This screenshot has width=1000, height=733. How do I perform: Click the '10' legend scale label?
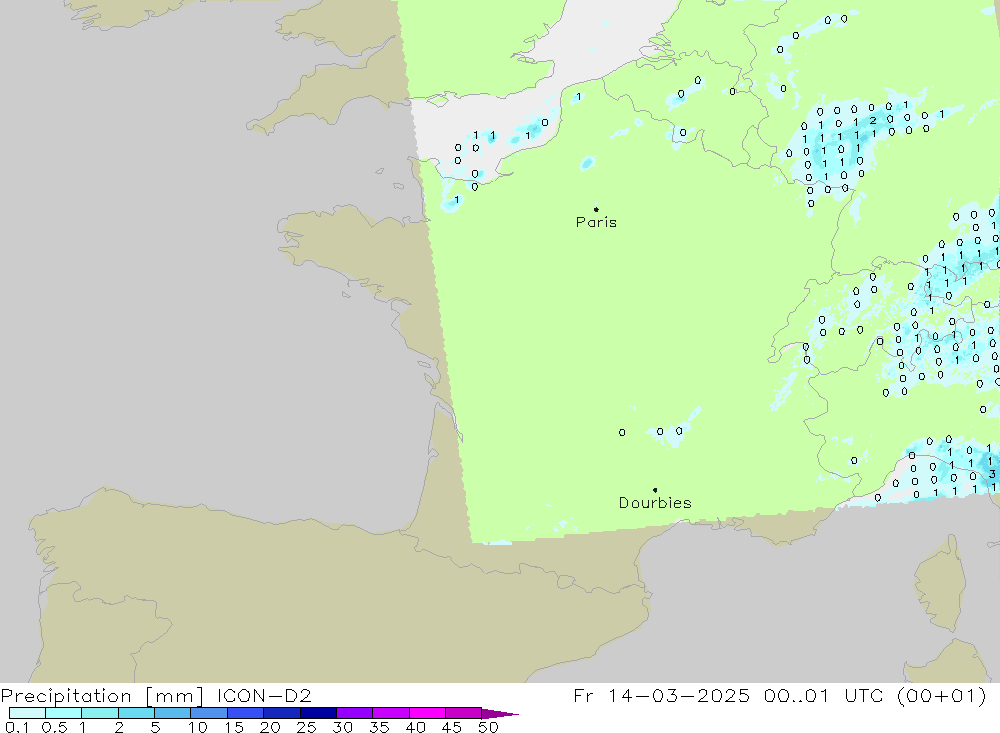(x=198, y=727)
